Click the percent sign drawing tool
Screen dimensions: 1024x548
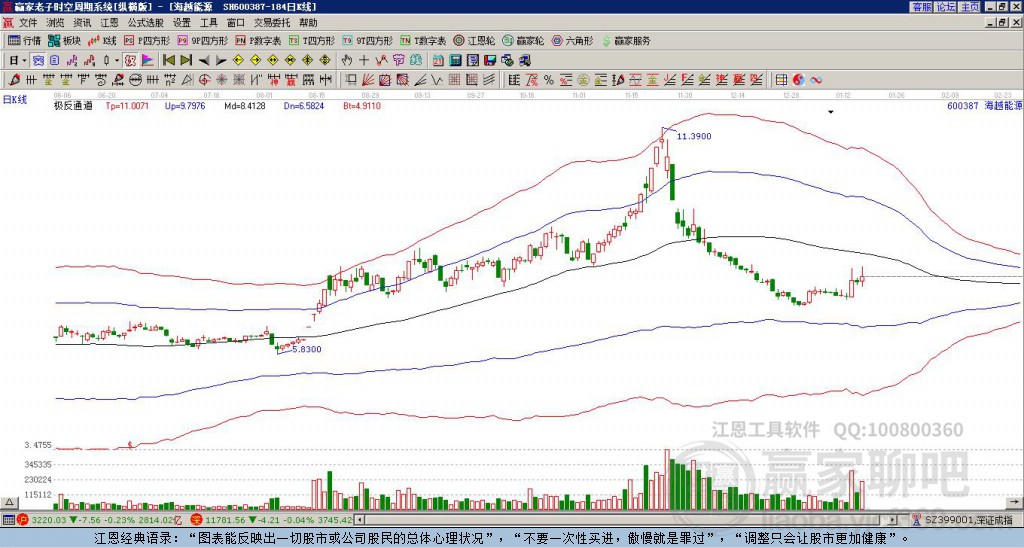(549, 79)
